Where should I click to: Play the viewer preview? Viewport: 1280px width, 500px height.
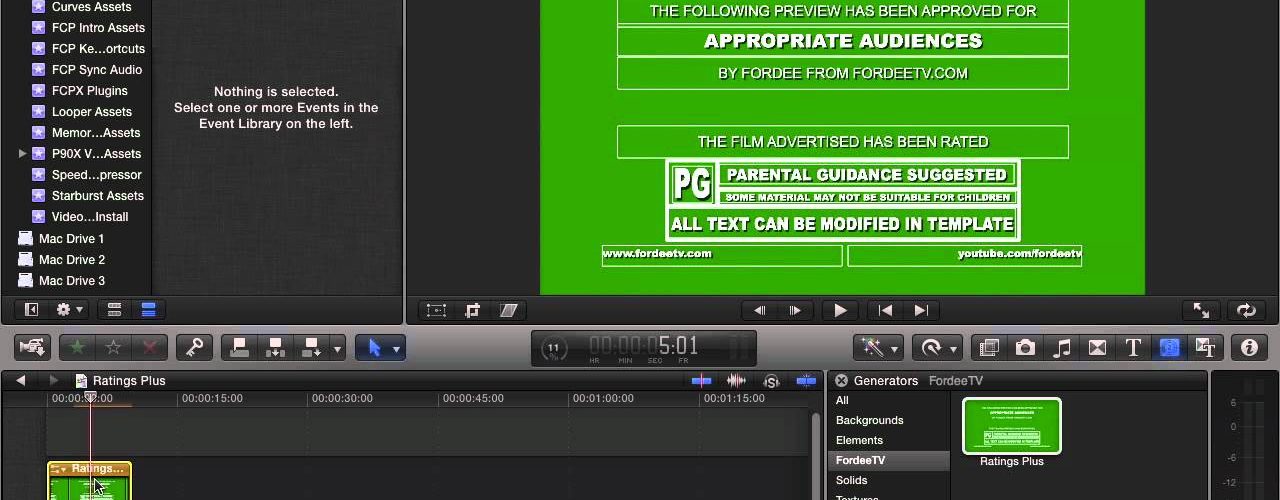[x=840, y=311]
